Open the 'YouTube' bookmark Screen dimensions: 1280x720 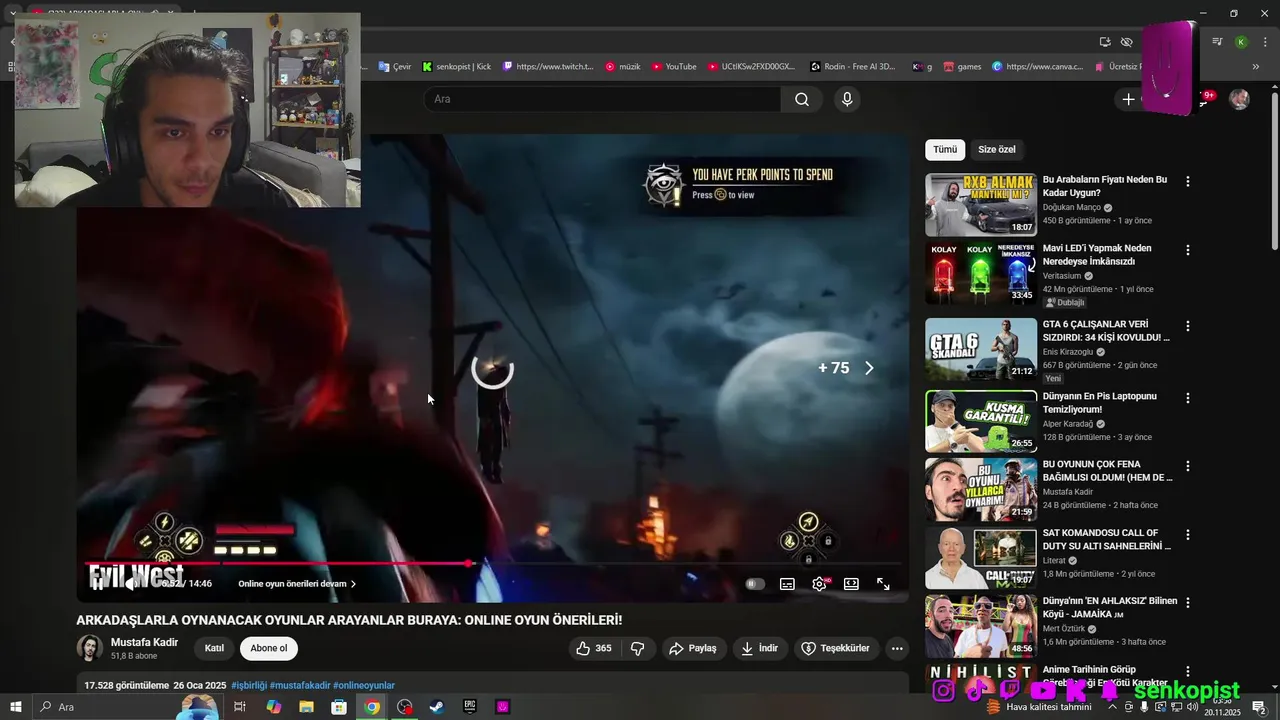pyautogui.click(x=674, y=67)
